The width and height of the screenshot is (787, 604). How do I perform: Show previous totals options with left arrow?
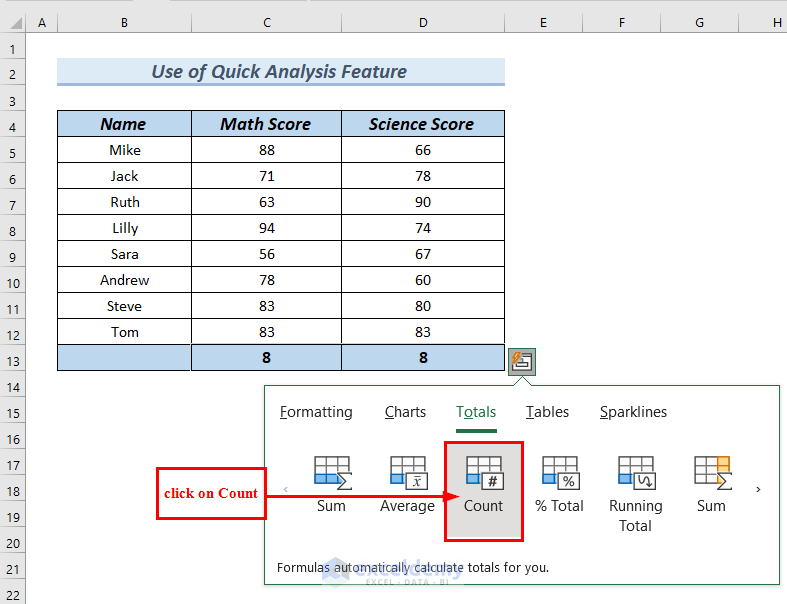pos(286,489)
